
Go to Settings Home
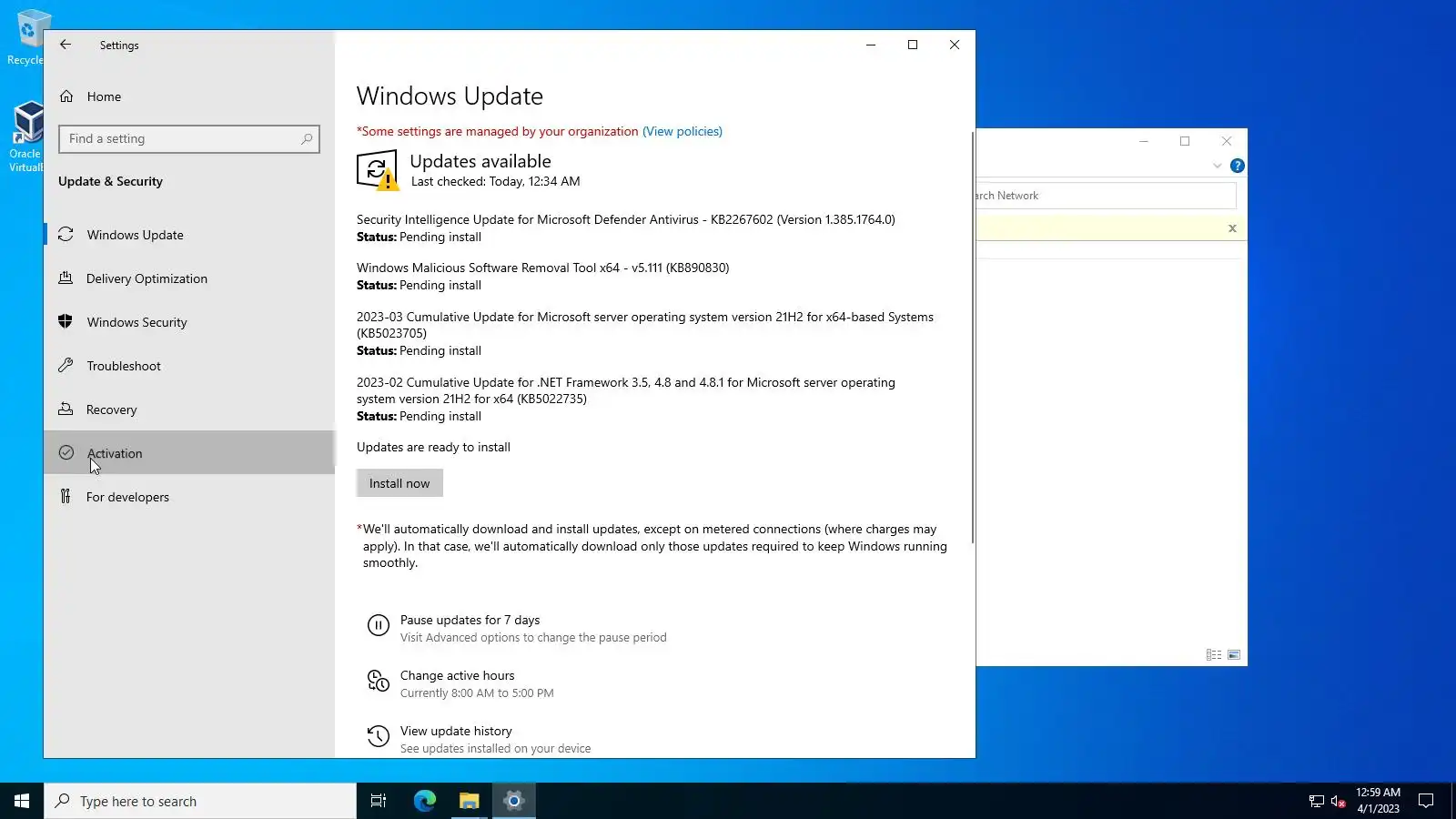pyautogui.click(x=189, y=96)
